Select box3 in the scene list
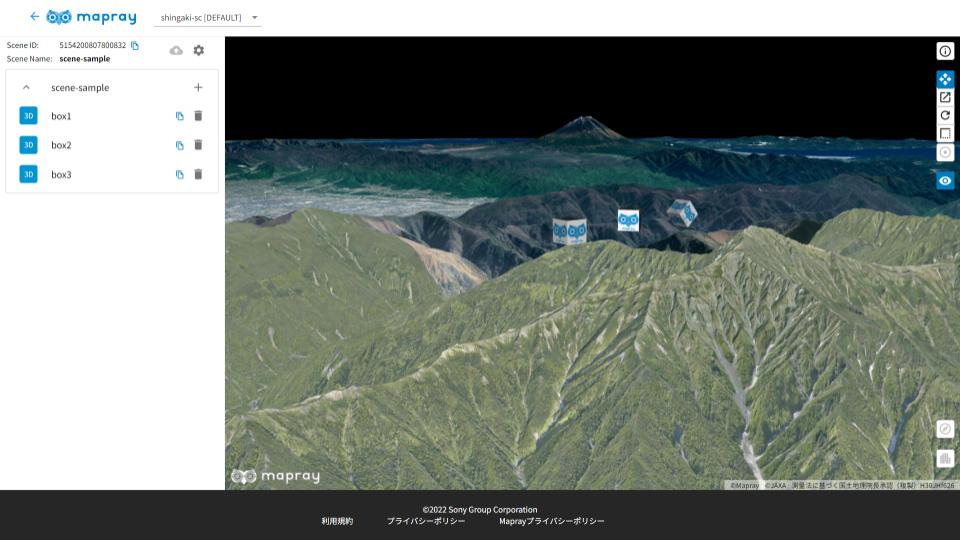The image size is (960, 540). click(62, 174)
